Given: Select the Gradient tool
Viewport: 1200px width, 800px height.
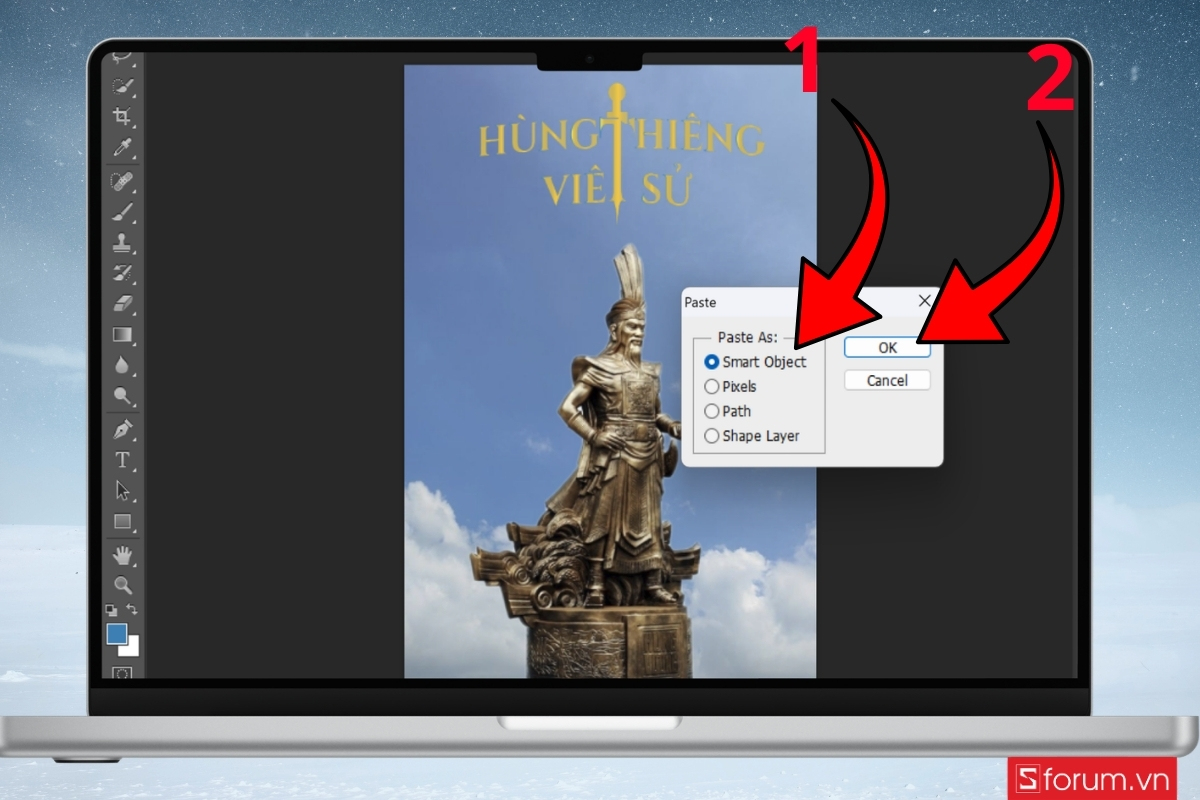Looking at the screenshot, I should (x=122, y=334).
